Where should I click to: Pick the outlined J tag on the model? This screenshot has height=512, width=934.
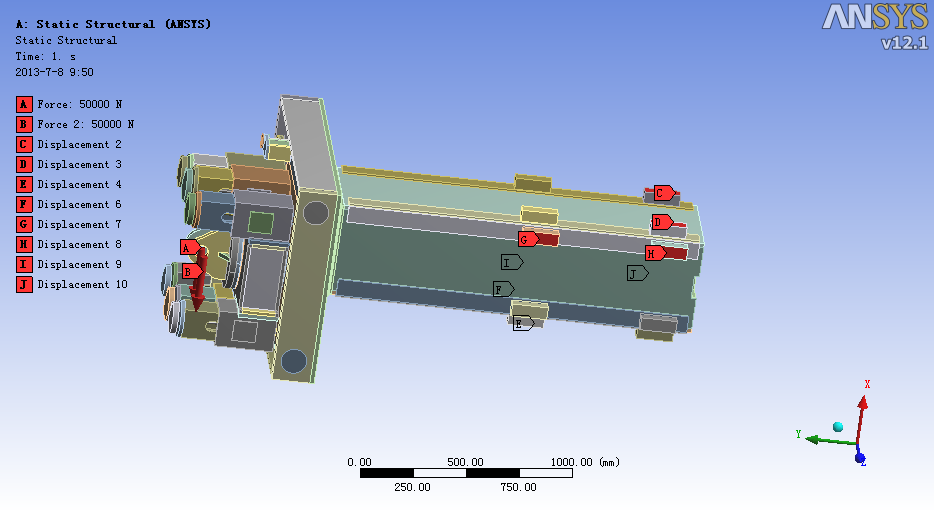[x=635, y=273]
